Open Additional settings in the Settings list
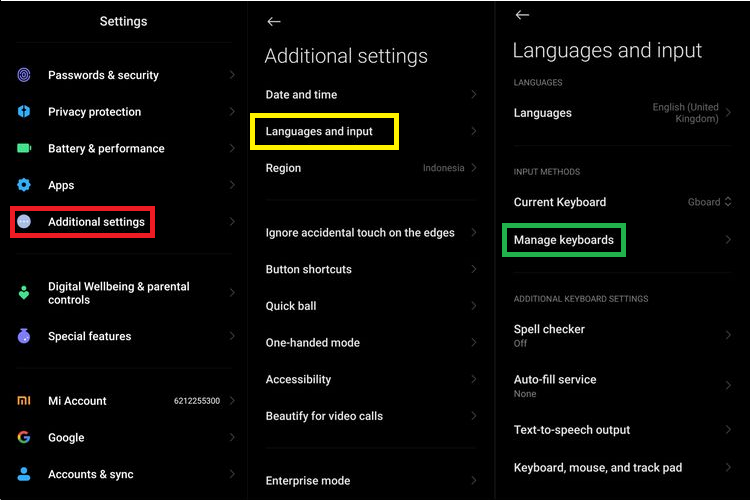Viewport: 750px width, 500px height. coord(123,222)
